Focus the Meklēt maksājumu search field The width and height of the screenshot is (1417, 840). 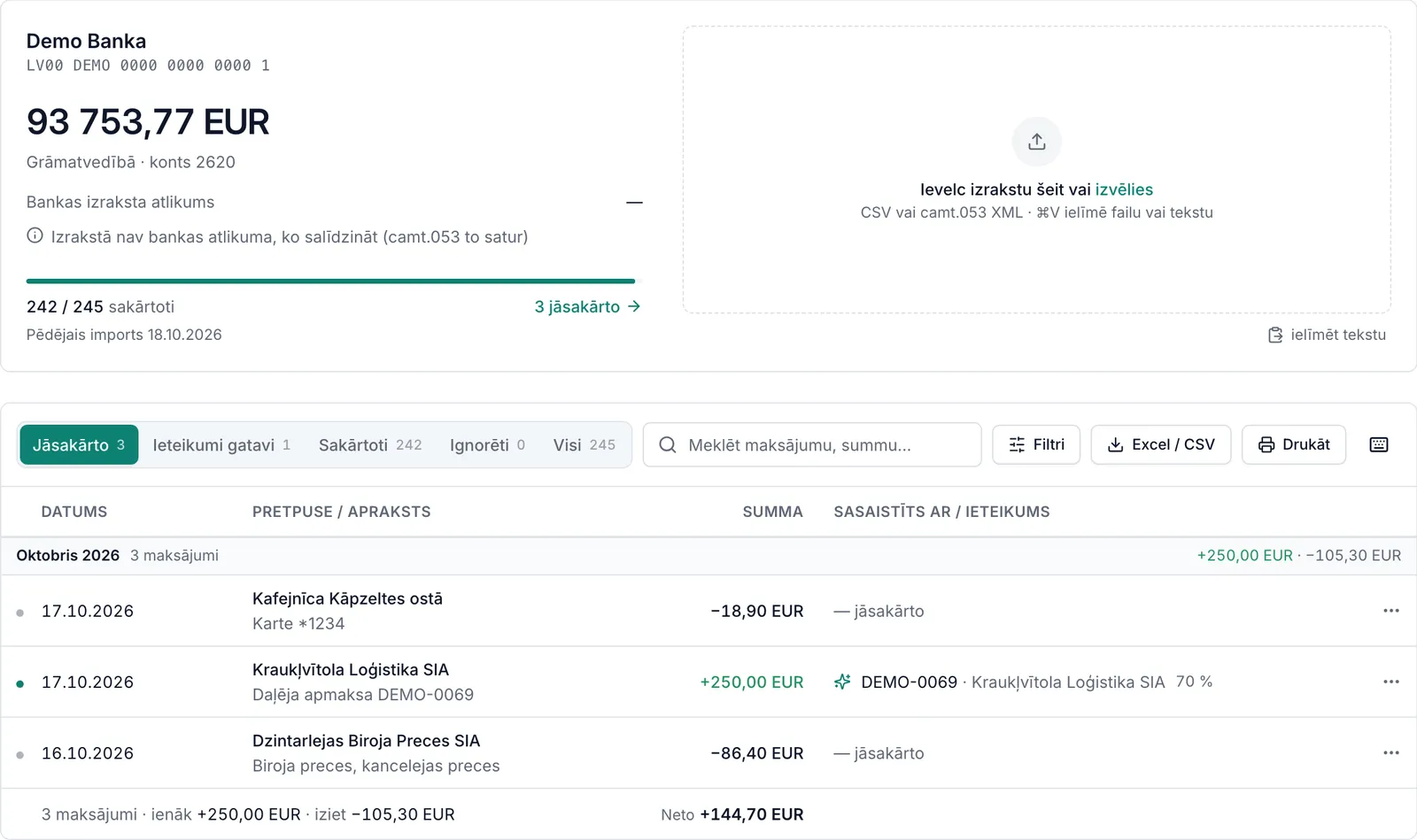coord(812,444)
